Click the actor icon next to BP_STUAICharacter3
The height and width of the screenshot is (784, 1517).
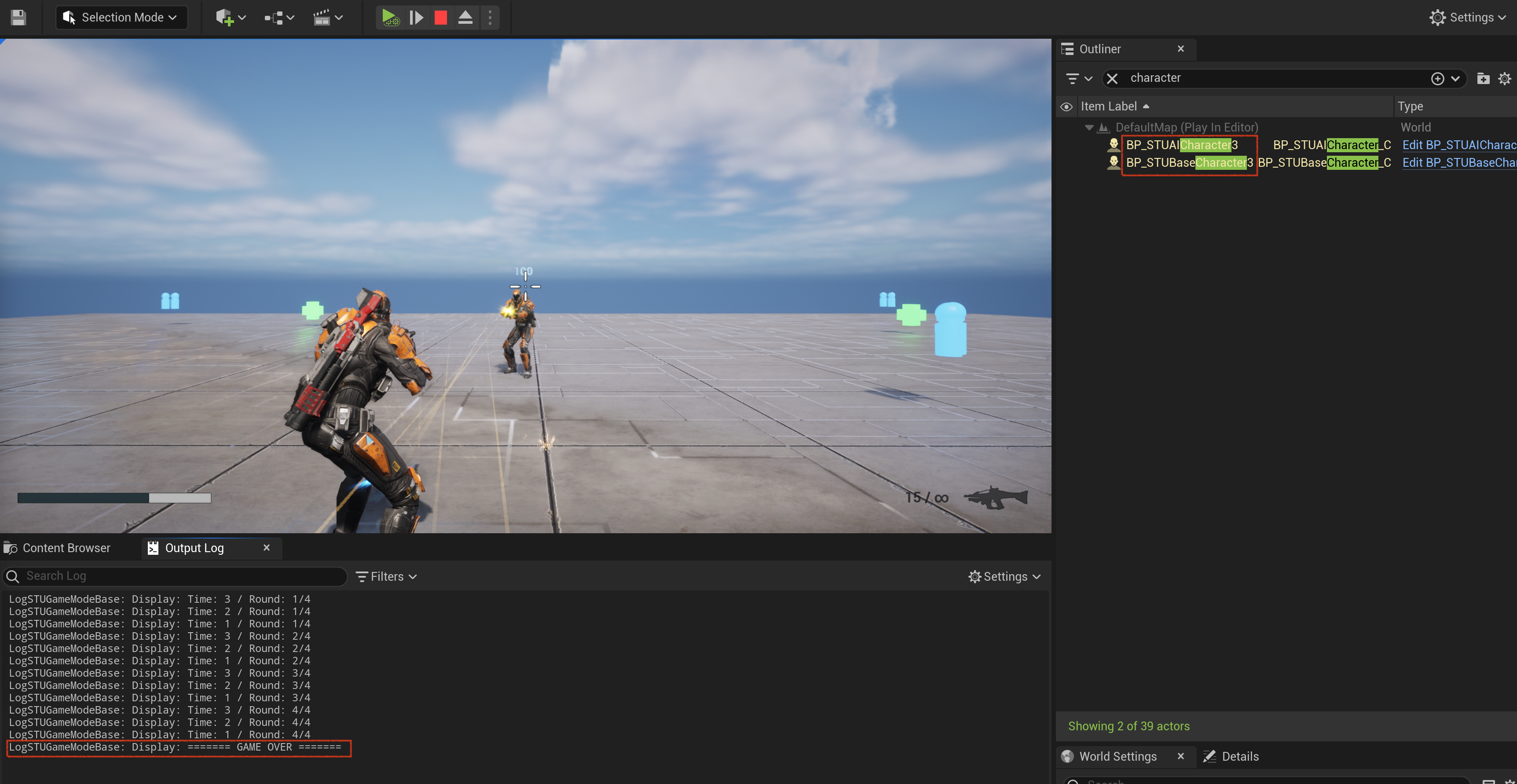[1113, 145]
